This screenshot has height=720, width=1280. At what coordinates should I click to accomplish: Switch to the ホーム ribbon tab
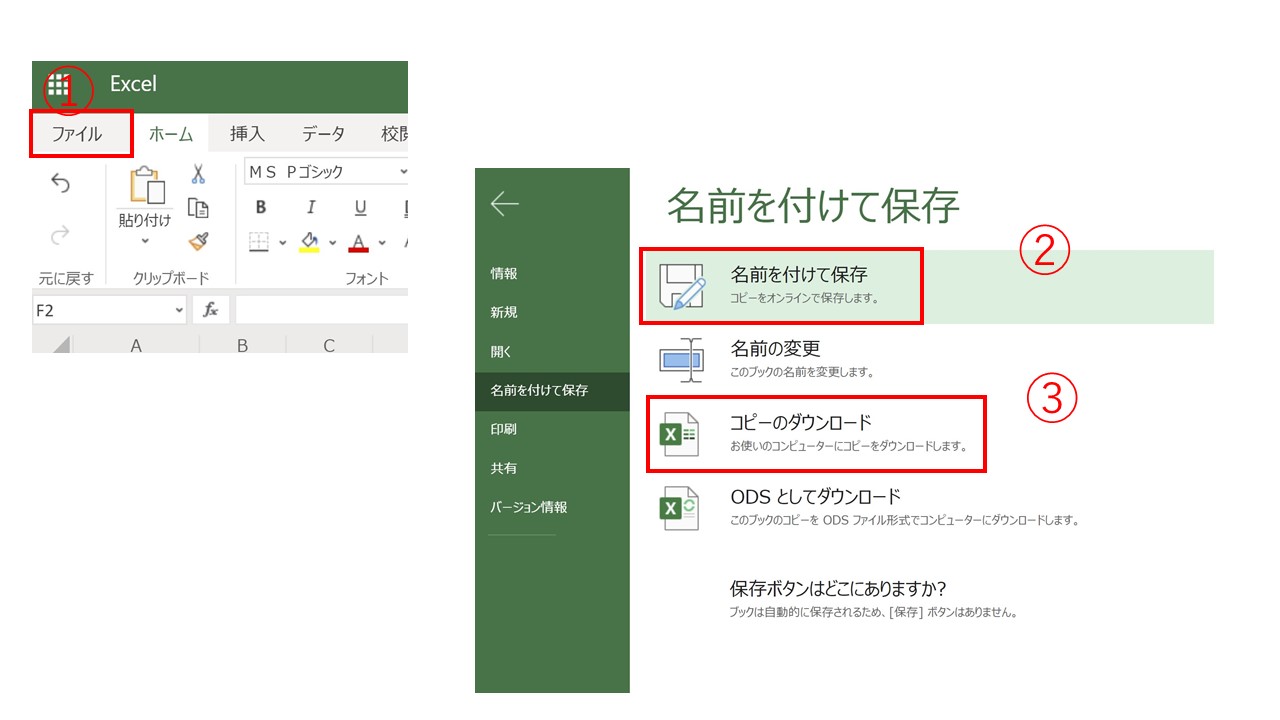tap(171, 134)
